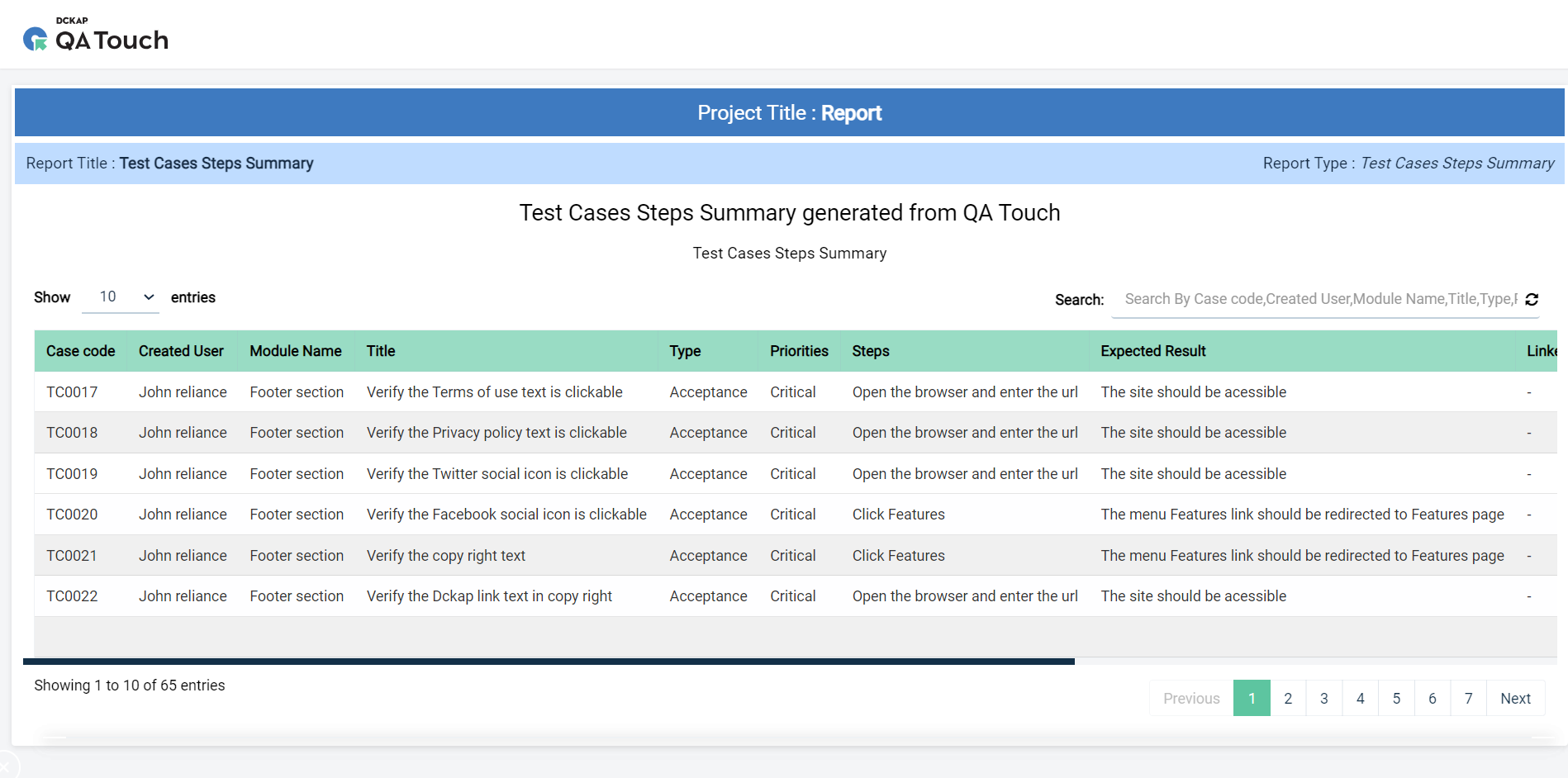Click 'John reliance' in TC0017 row
This screenshot has height=778, width=1568.
(183, 392)
